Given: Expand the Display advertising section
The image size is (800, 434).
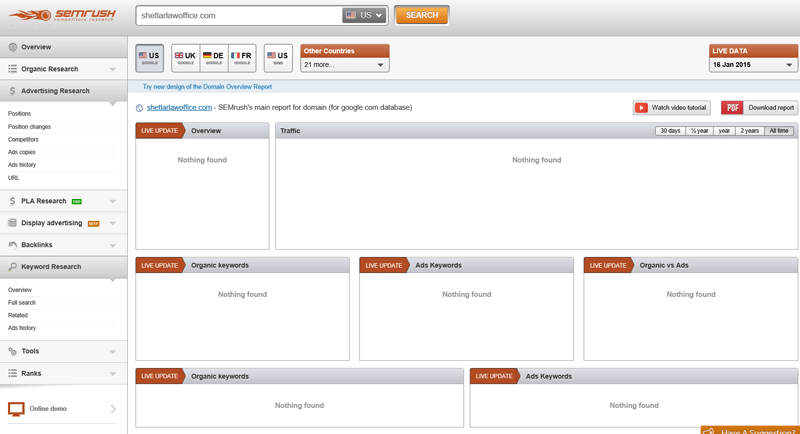Looking at the screenshot, I should [x=113, y=223].
